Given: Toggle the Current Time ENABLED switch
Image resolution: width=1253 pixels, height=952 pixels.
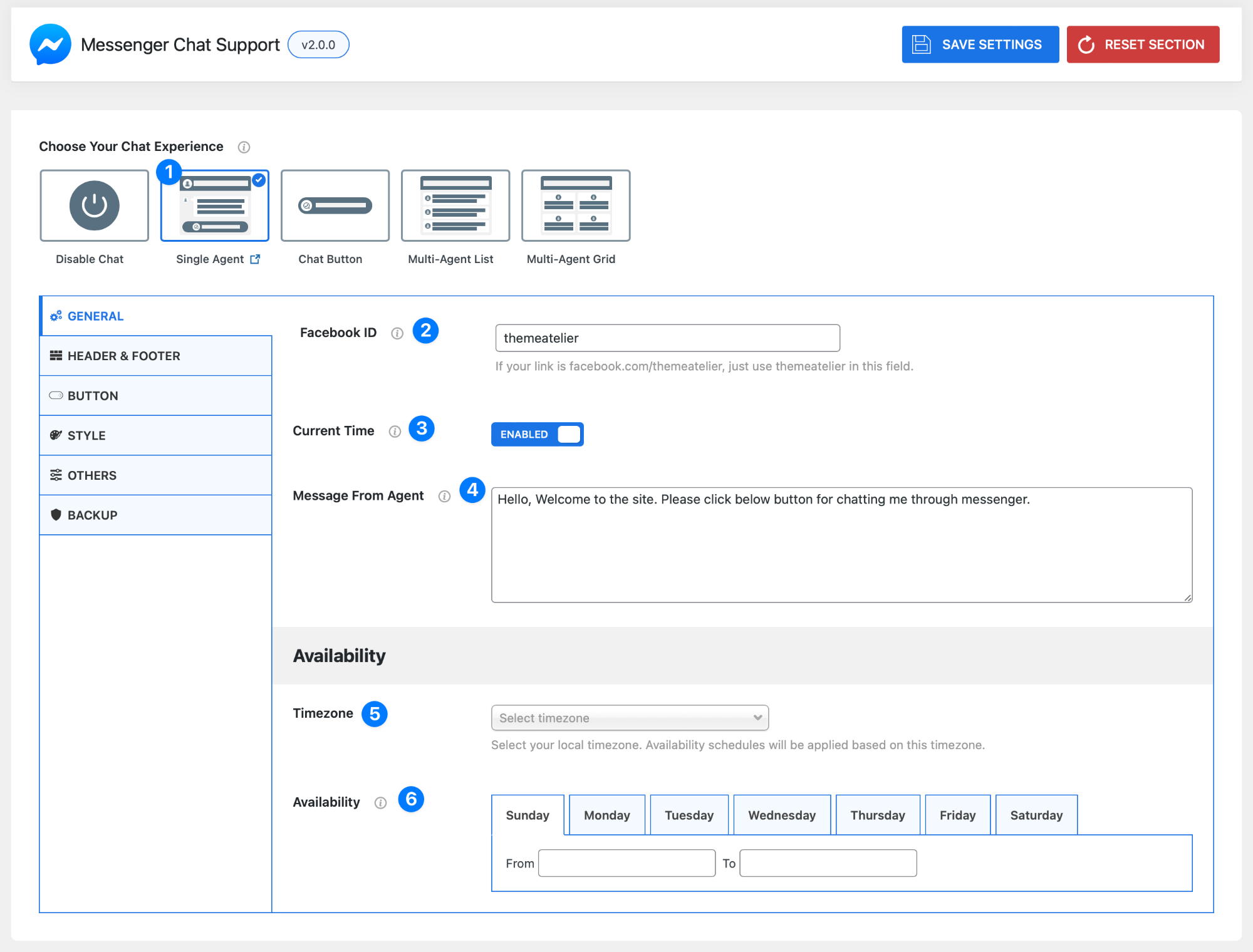Looking at the screenshot, I should point(537,435).
